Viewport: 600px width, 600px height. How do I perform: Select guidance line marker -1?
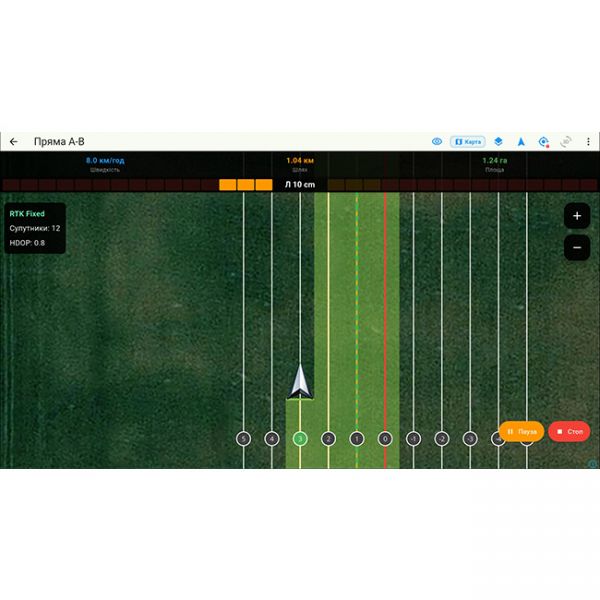click(x=413, y=439)
